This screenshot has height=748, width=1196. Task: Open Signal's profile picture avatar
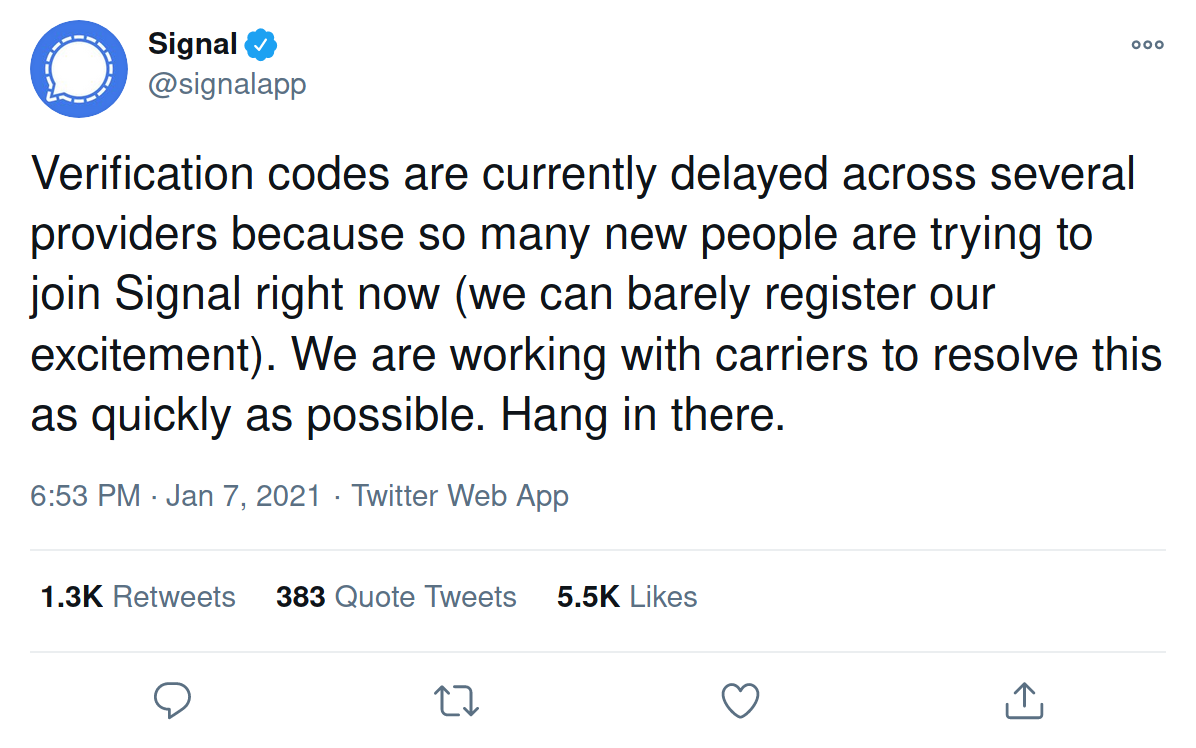pyautogui.click(x=79, y=68)
